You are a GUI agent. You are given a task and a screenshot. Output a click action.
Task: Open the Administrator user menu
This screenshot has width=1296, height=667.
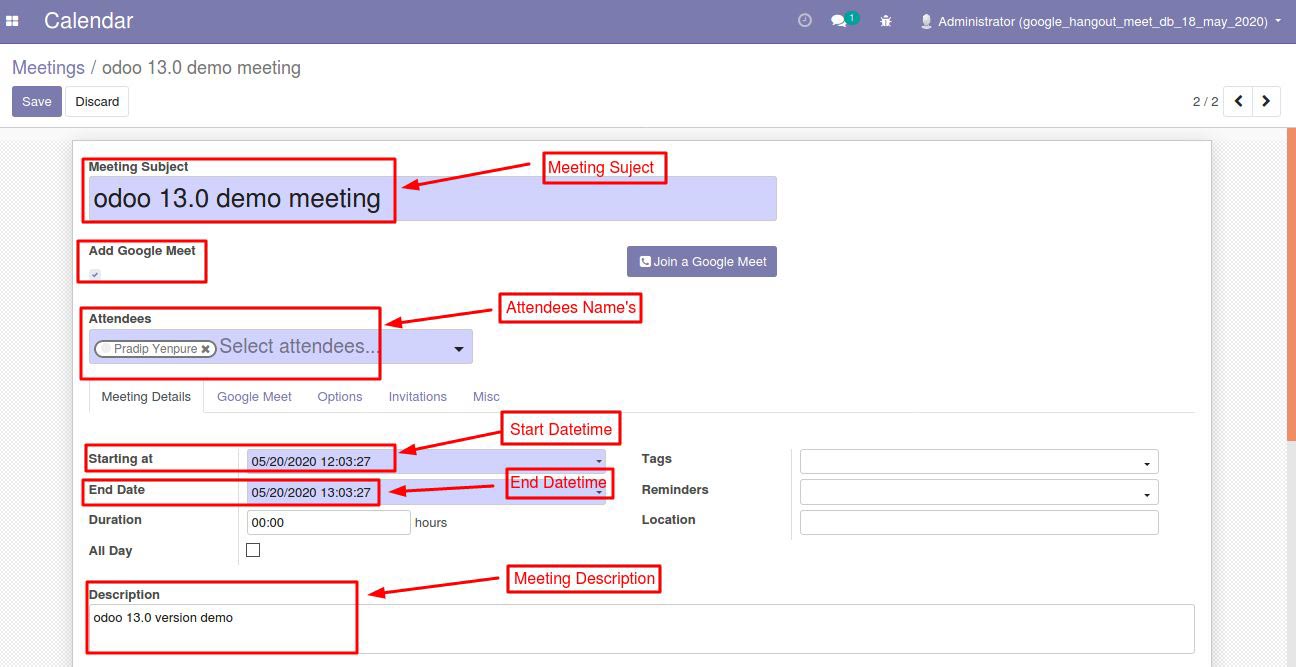pos(1101,21)
